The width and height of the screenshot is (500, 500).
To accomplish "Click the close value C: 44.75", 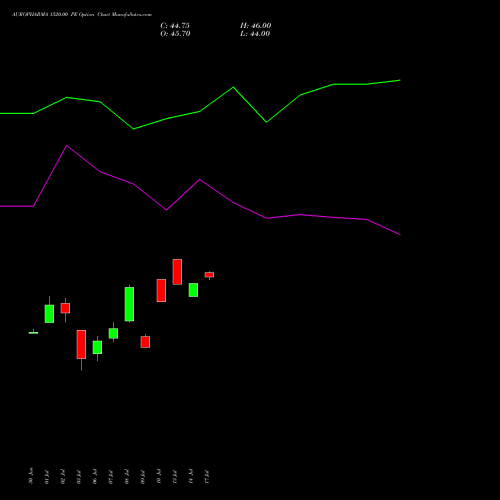I will pyautogui.click(x=175, y=26).
